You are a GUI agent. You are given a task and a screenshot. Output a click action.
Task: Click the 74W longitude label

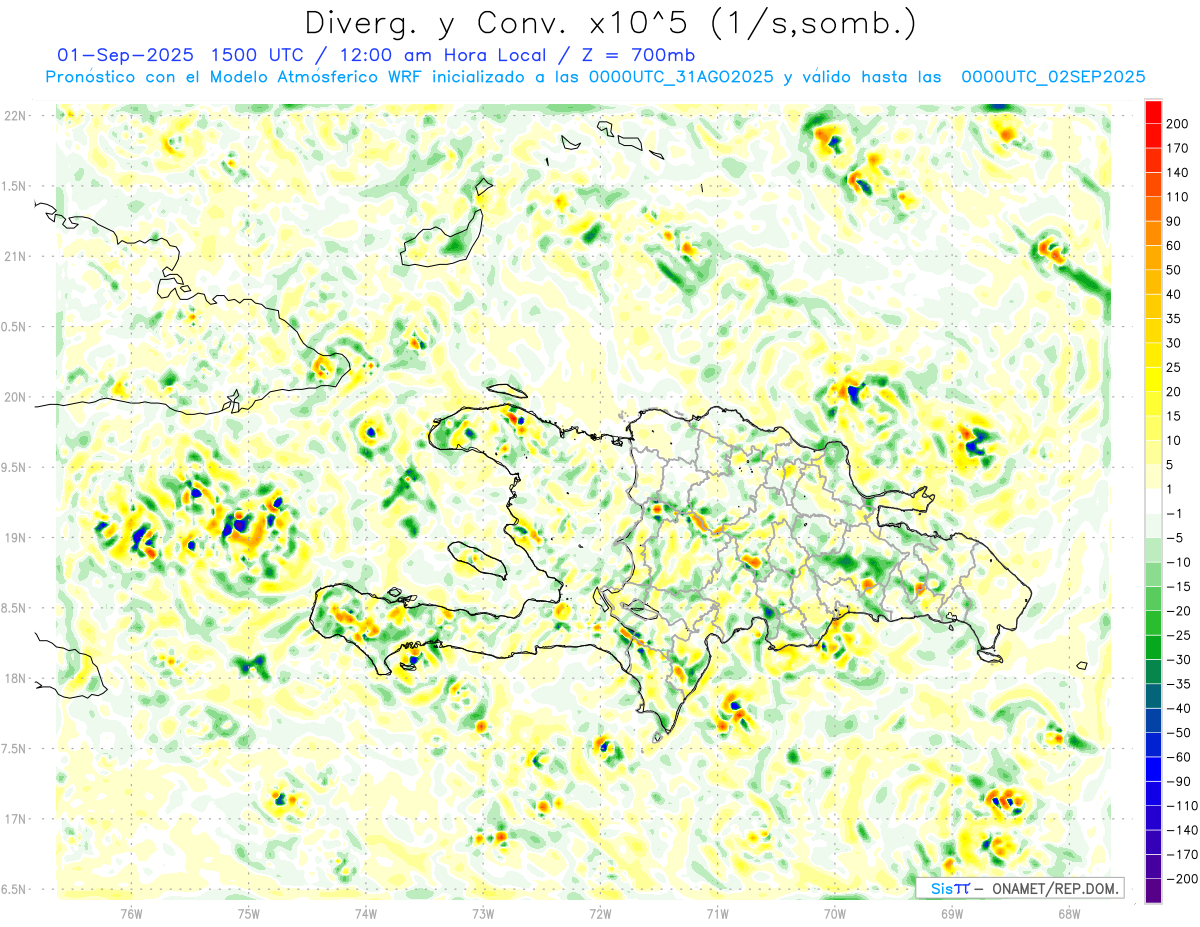coord(366,913)
